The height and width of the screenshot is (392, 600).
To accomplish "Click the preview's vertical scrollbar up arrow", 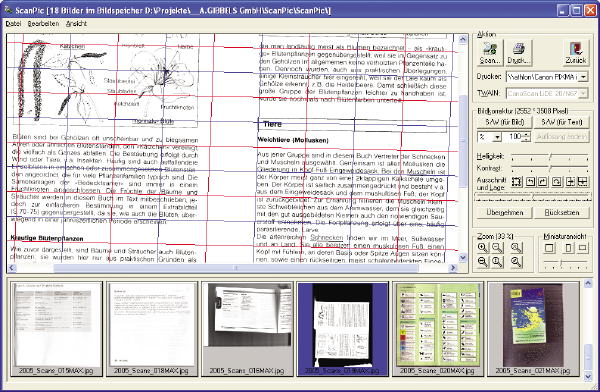I will pos(463,39).
